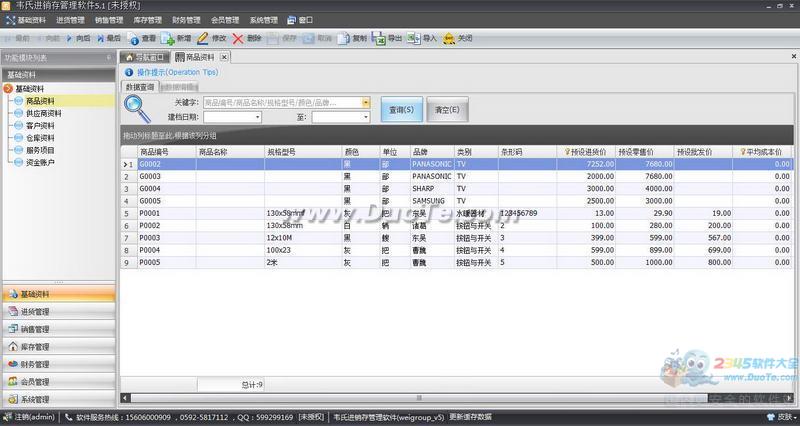This screenshot has height=426, width=800.
Task: Select 服务项目 in the tree
Action: click(40, 150)
